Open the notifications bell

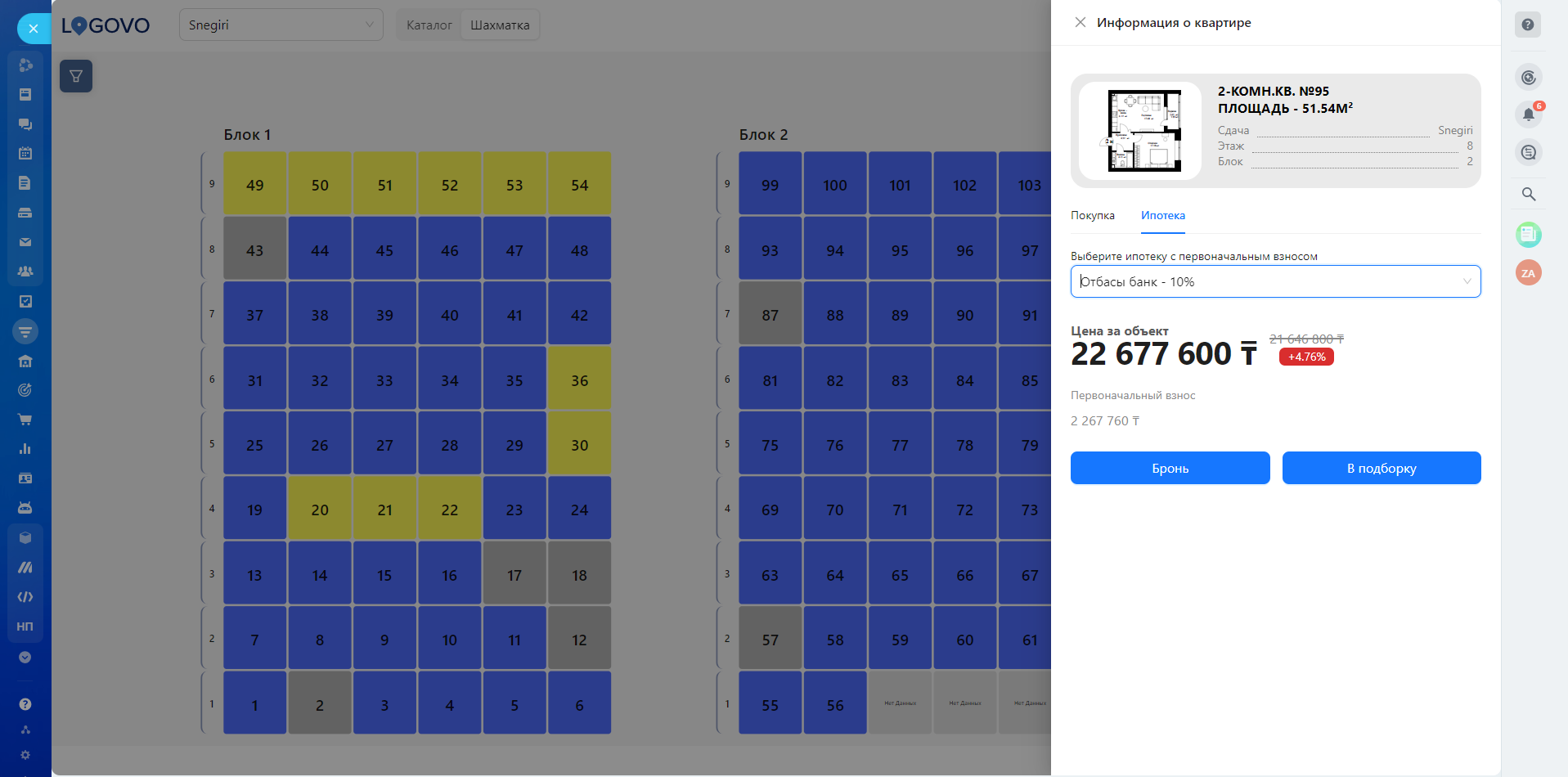[1528, 115]
